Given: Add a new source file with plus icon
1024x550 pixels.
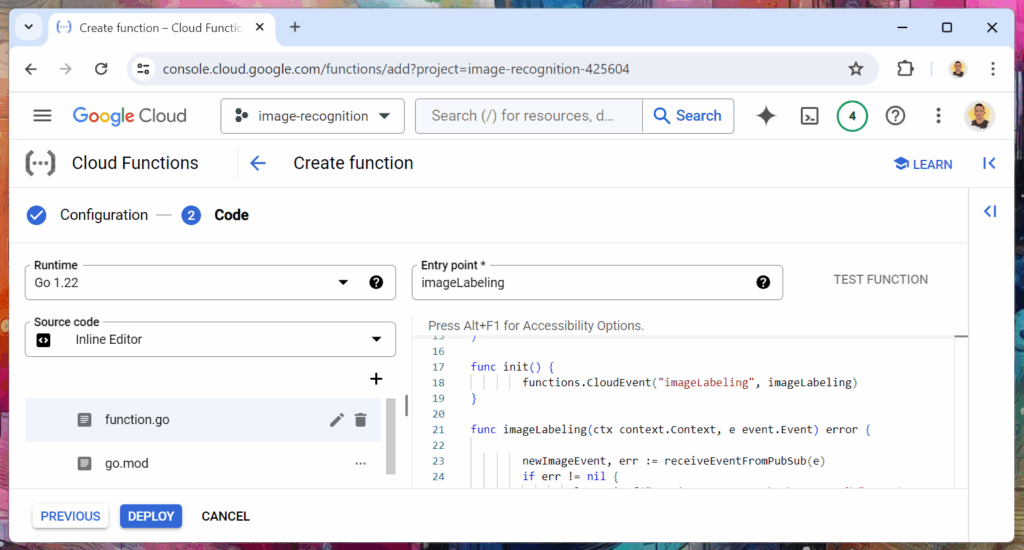Looking at the screenshot, I should [376, 379].
